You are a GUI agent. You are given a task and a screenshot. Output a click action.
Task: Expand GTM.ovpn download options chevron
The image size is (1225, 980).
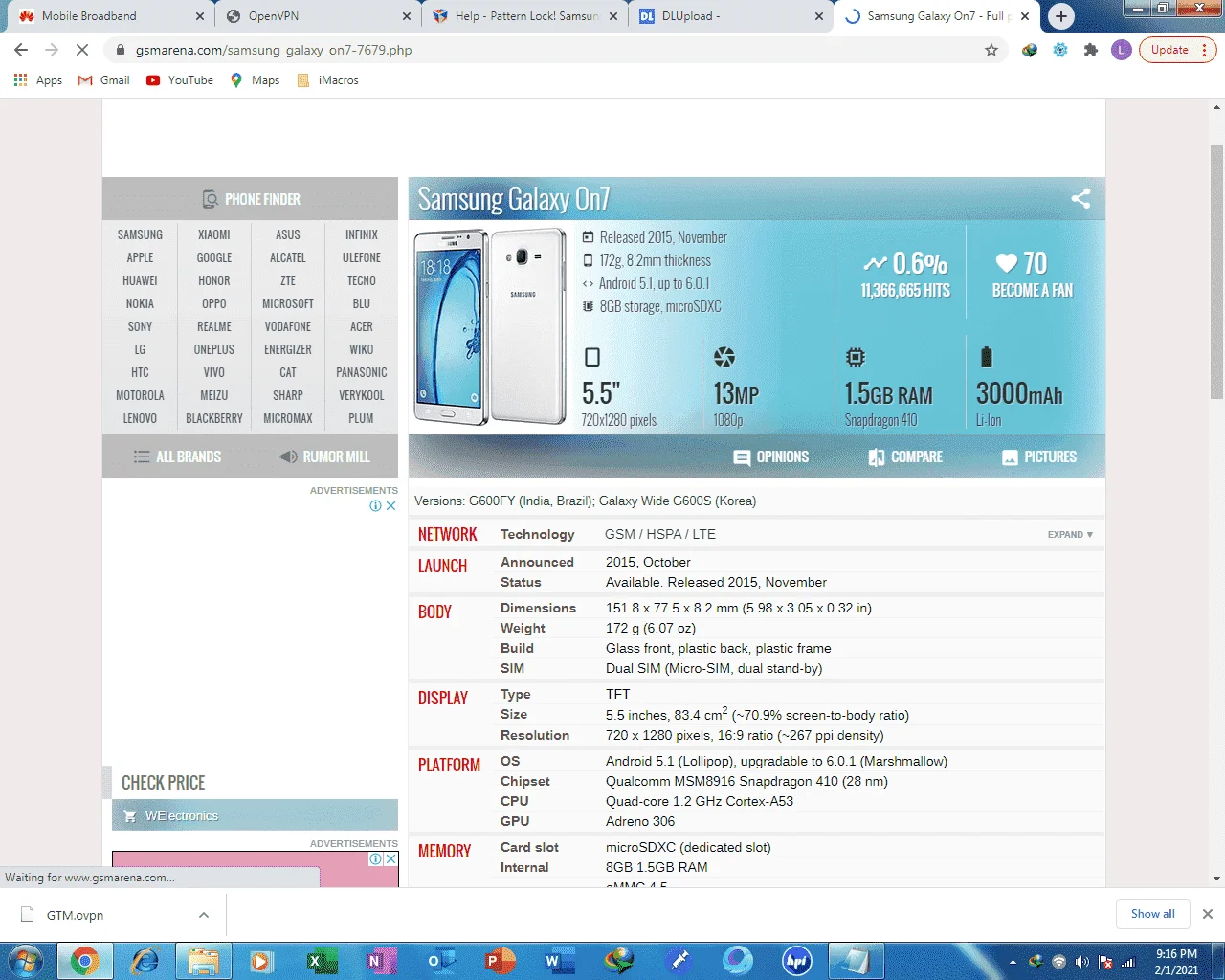pyautogui.click(x=203, y=915)
